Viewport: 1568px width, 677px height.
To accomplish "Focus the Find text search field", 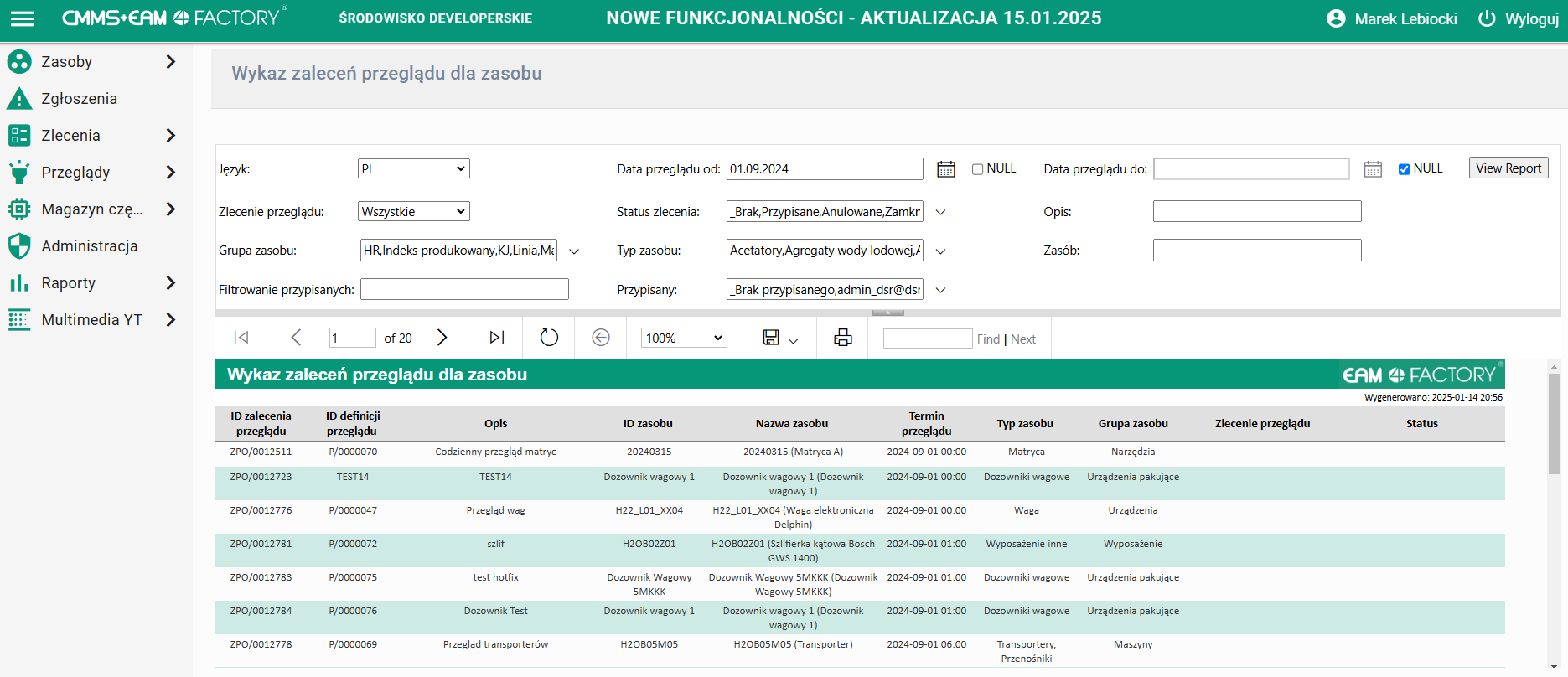I will (x=928, y=338).
